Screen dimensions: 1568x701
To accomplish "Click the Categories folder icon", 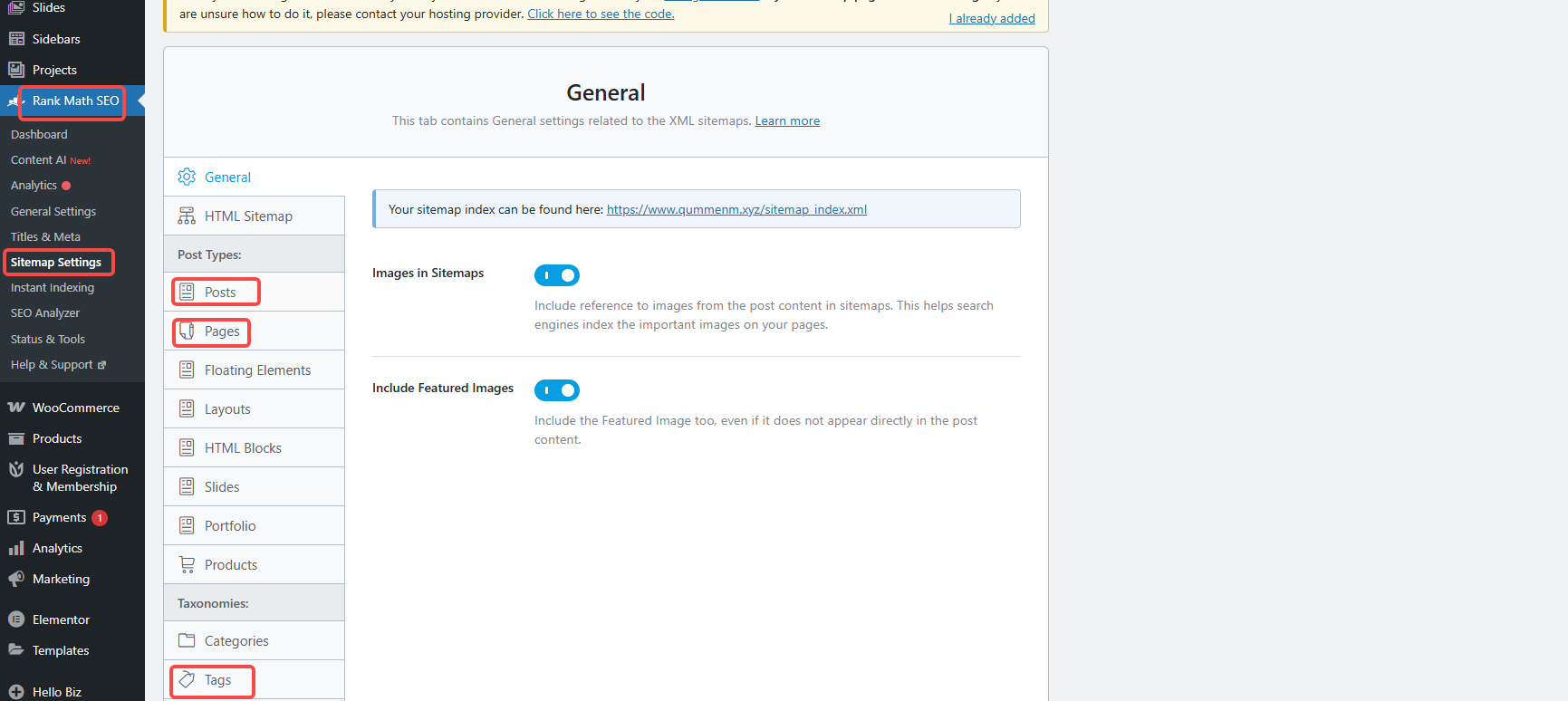I will 187,640.
